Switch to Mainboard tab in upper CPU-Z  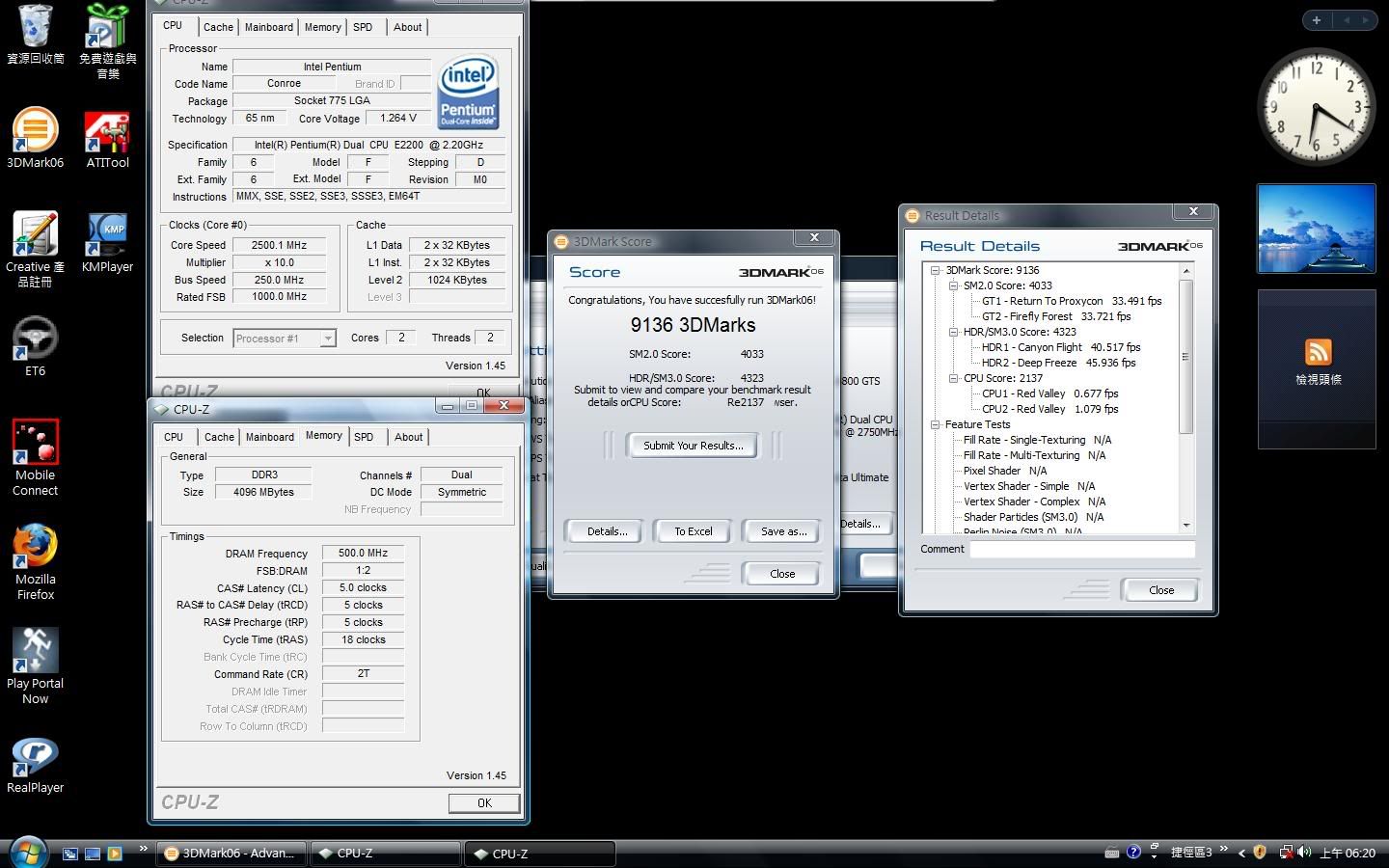tap(268, 27)
